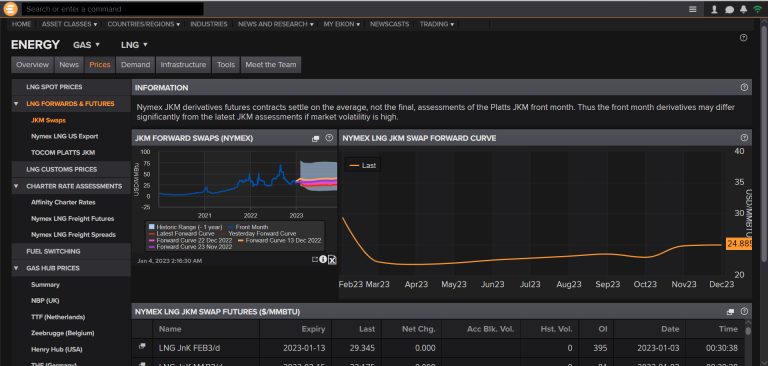Toggle the Last series in the forward curve legend
This screenshot has height=366, width=768.
click(363, 166)
